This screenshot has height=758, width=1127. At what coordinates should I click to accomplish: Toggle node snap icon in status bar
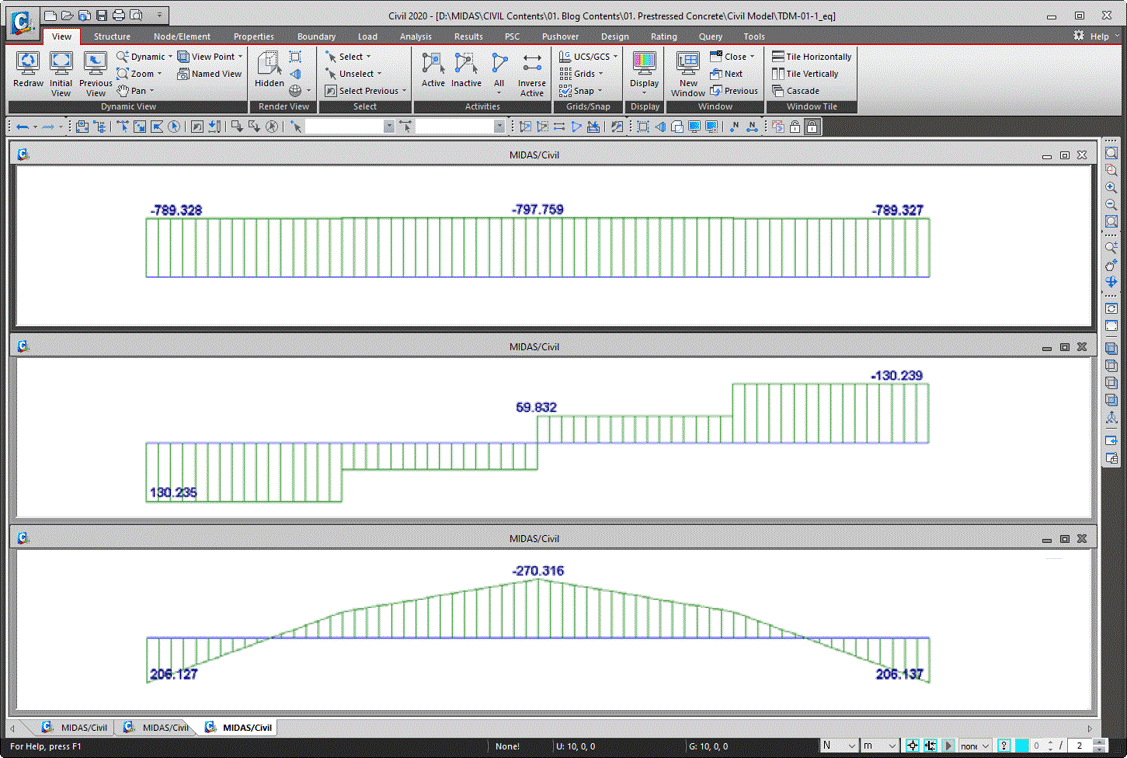(x=911, y=745)
